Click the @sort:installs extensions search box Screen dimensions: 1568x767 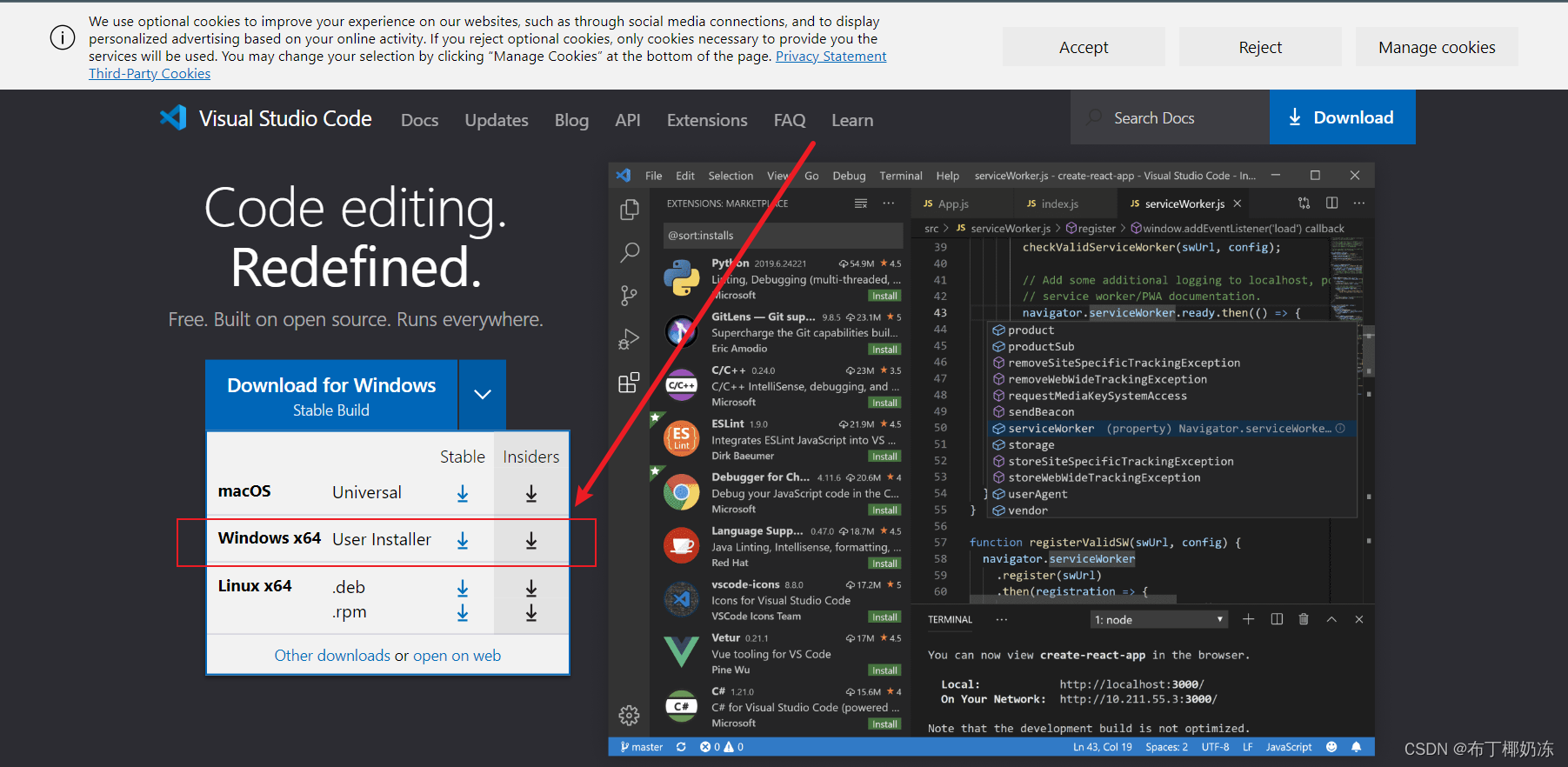pyautogui.click(x=783, y=236)
